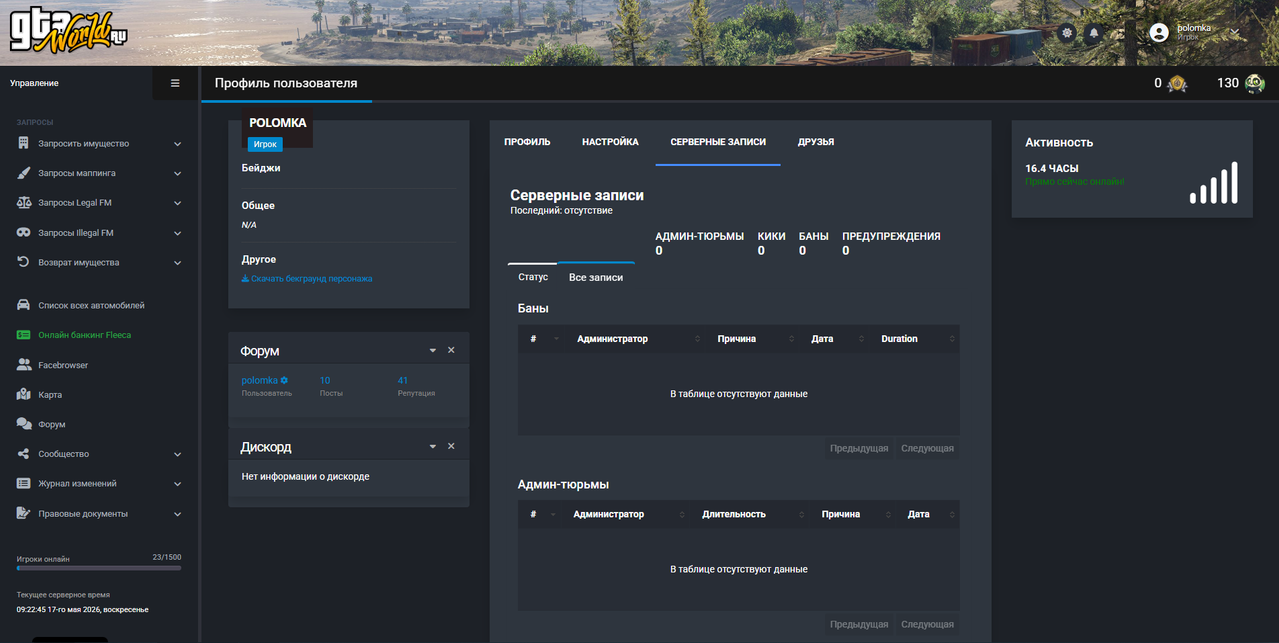Click the gold badge emblem icon
The image size is (1279, 643).
coord(1177,84)
